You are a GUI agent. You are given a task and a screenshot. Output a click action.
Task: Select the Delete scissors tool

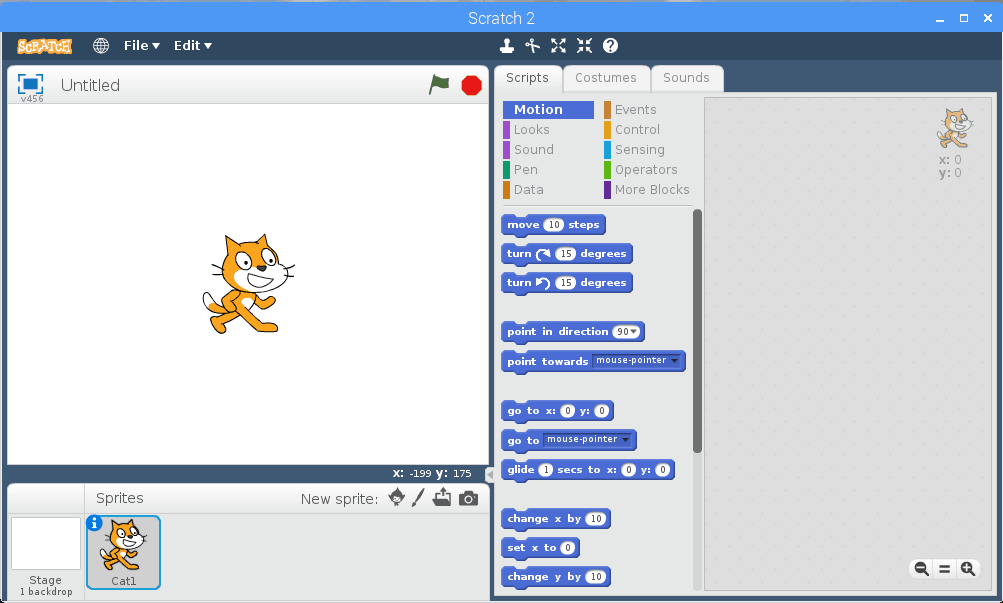[533, 45]
